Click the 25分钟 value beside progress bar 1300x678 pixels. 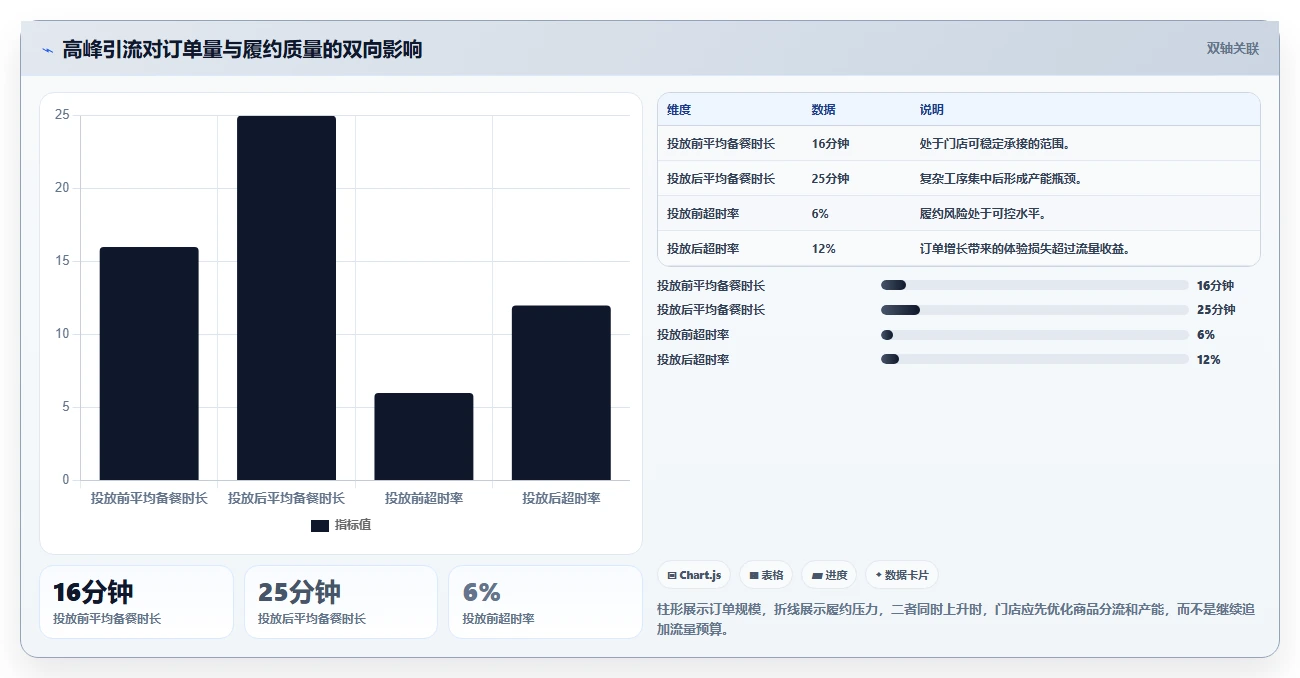(1216, 310)
